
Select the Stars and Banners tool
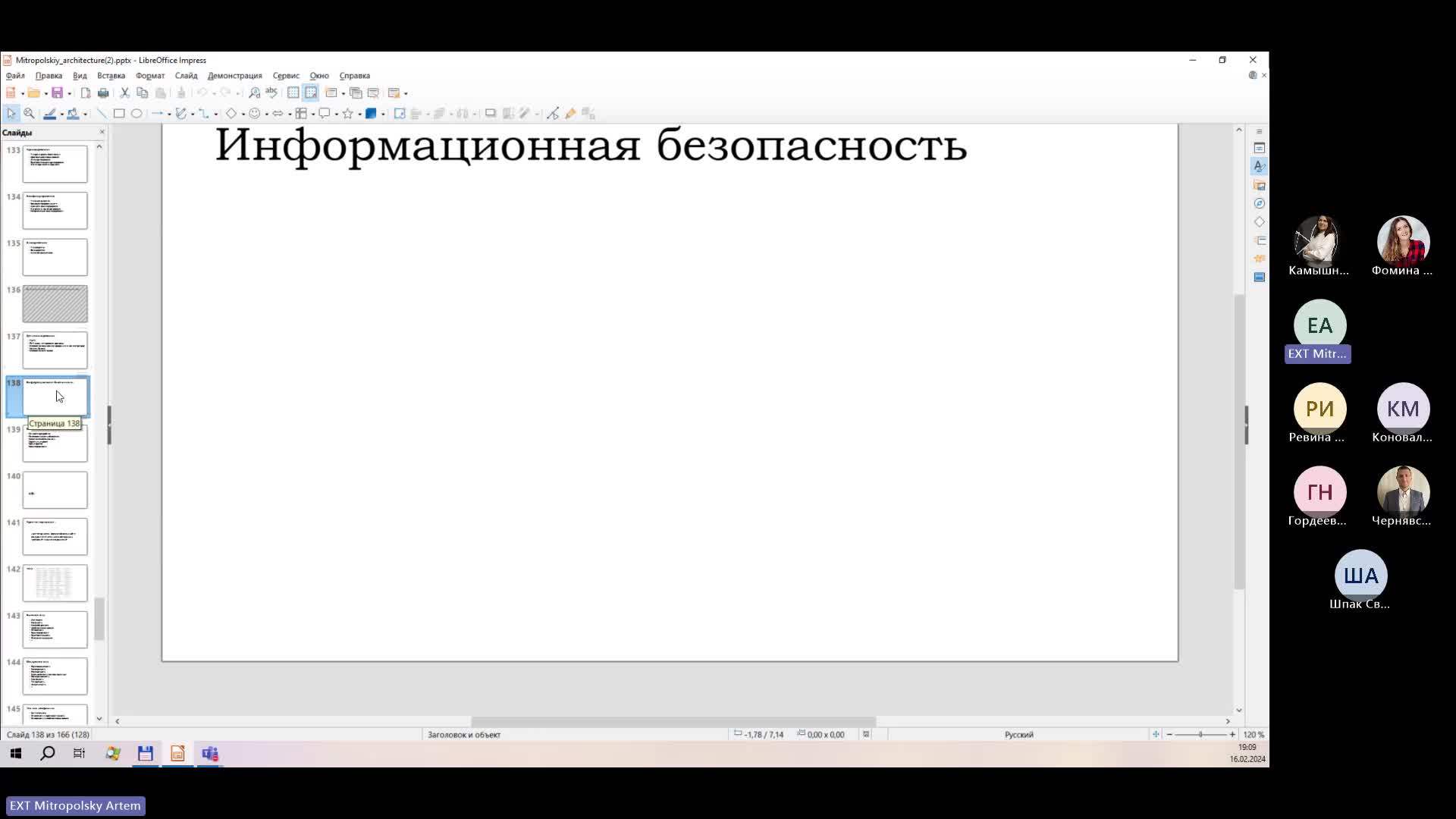(x=348, y=114)
